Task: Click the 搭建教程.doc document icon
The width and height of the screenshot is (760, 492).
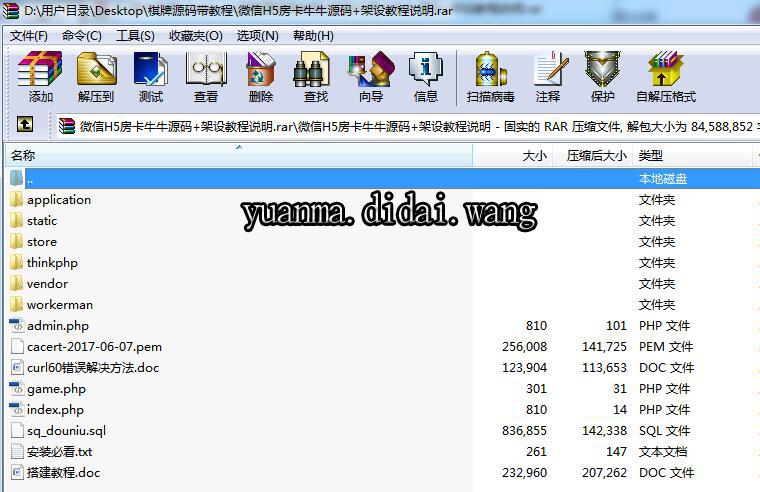Action: (17, 472)
